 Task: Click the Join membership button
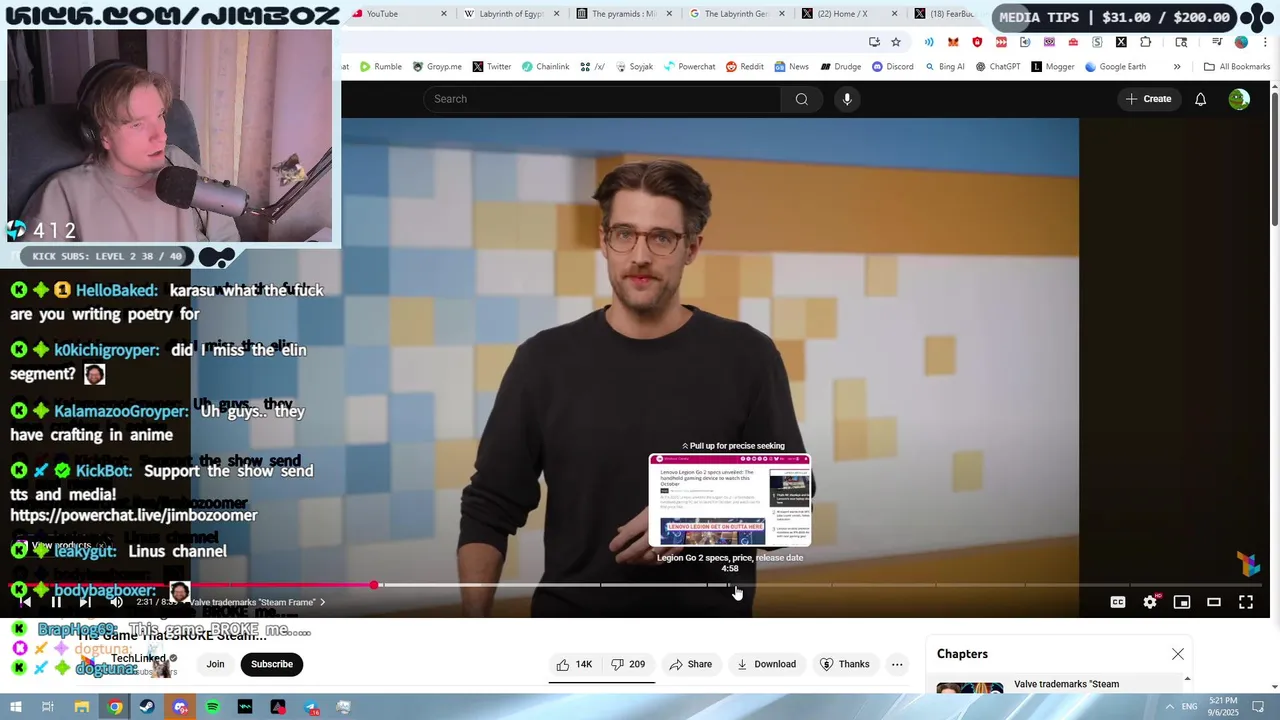point(215,664)
